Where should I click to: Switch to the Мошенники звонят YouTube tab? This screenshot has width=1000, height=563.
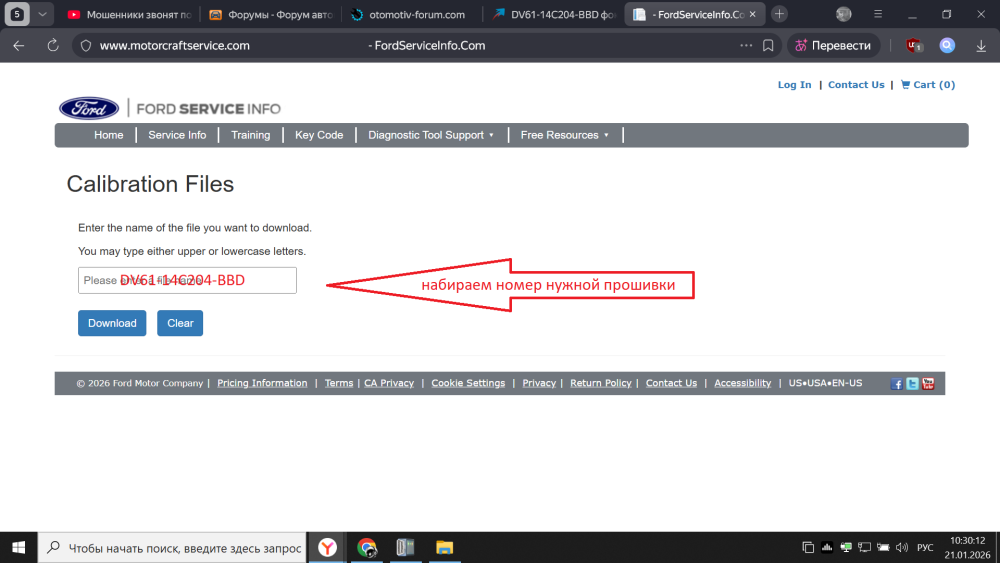point(129,14)
